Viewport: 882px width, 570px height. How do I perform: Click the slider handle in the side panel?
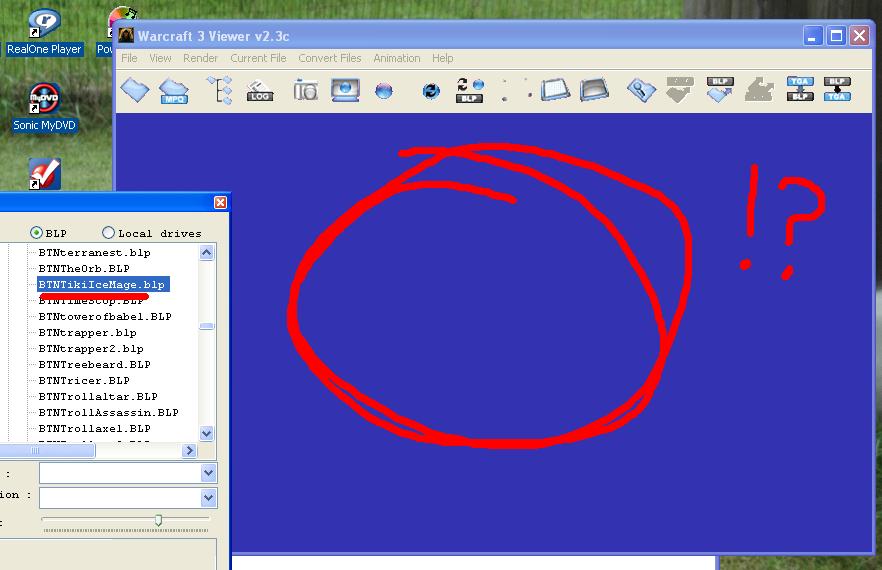coord(159,520)
